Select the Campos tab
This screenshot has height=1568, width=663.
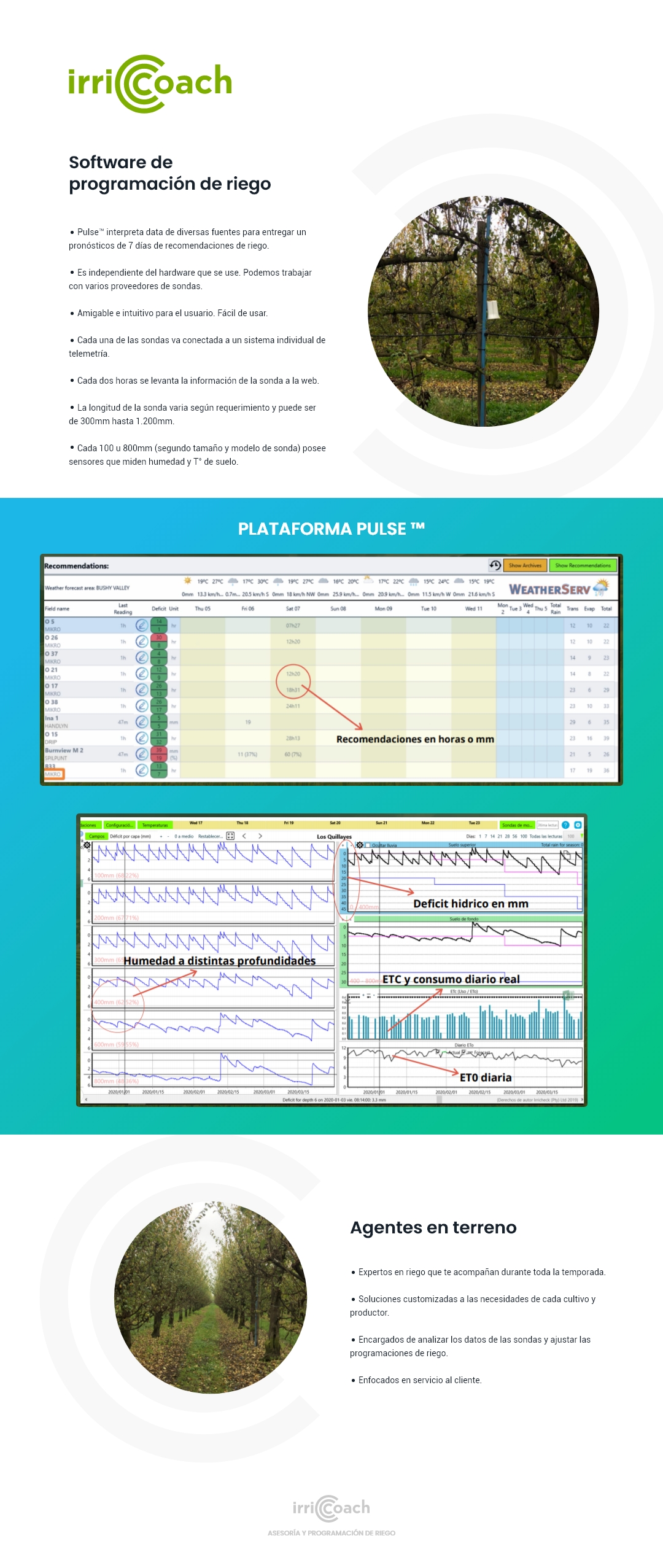pos(96,836)
